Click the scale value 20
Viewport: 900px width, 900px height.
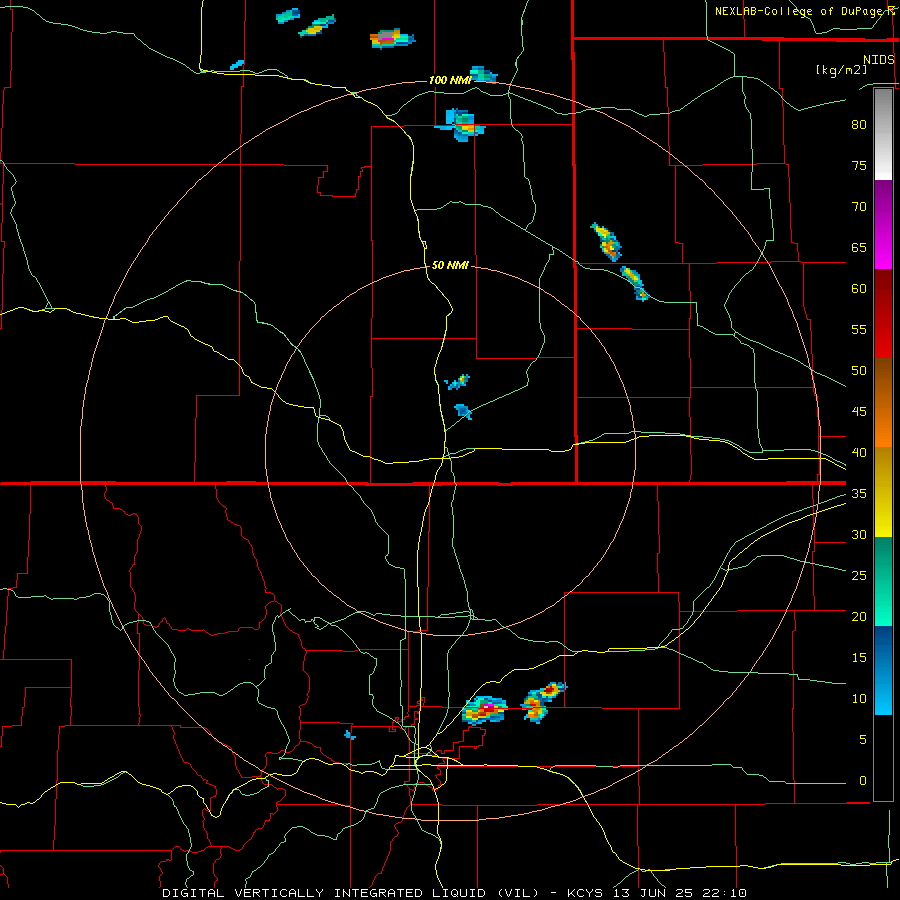point(859,616)
